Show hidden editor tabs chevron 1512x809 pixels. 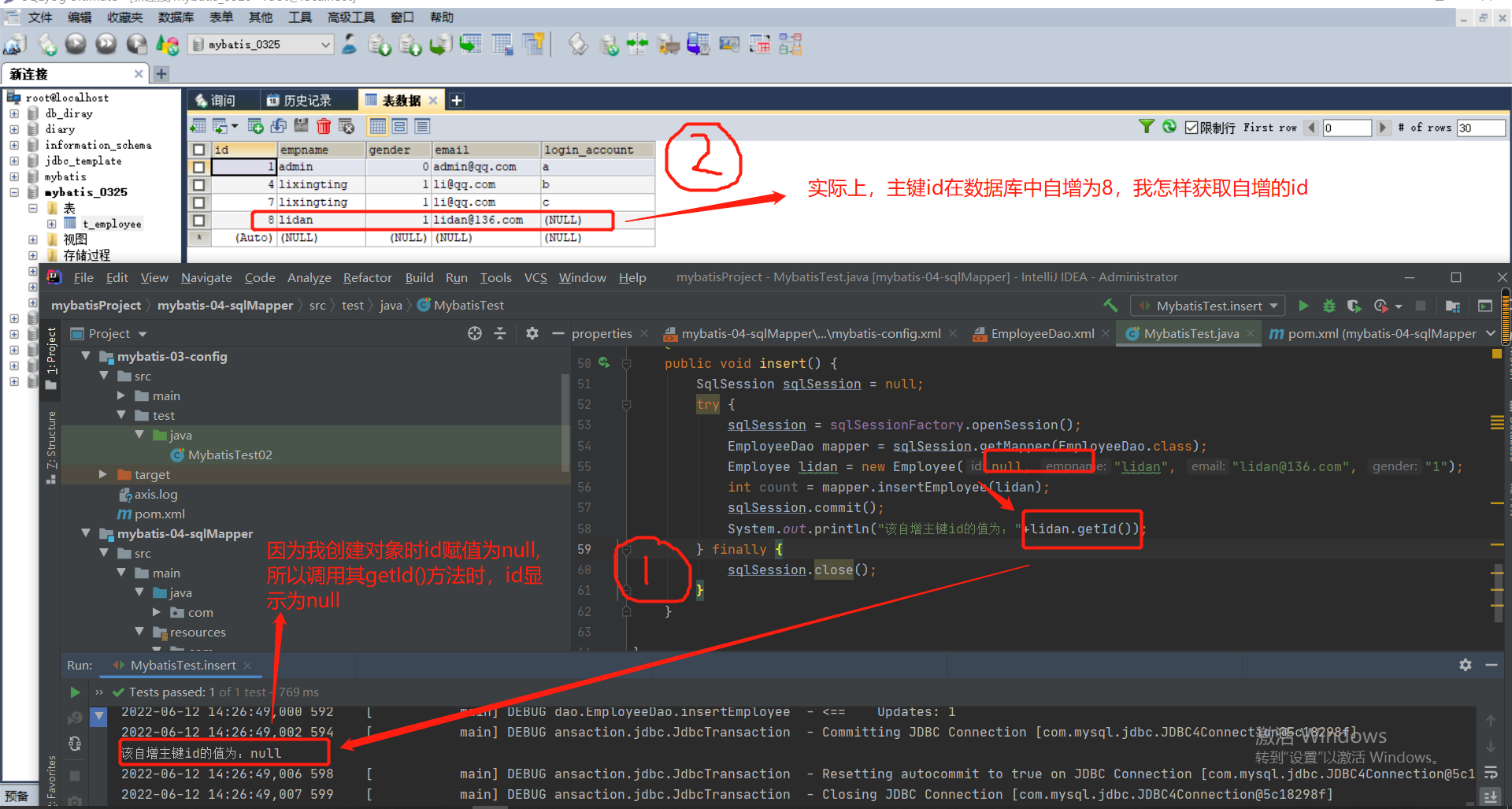click(x=1490, y=333)
